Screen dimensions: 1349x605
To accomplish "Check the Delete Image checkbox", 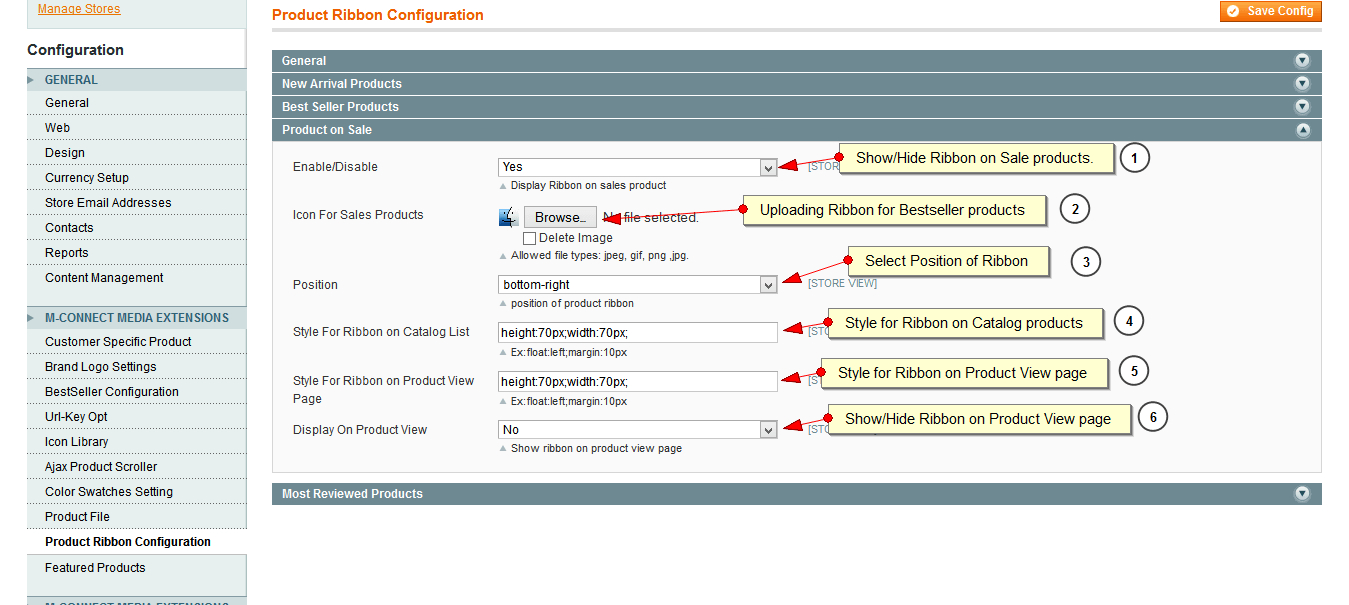I will point(529,238).
